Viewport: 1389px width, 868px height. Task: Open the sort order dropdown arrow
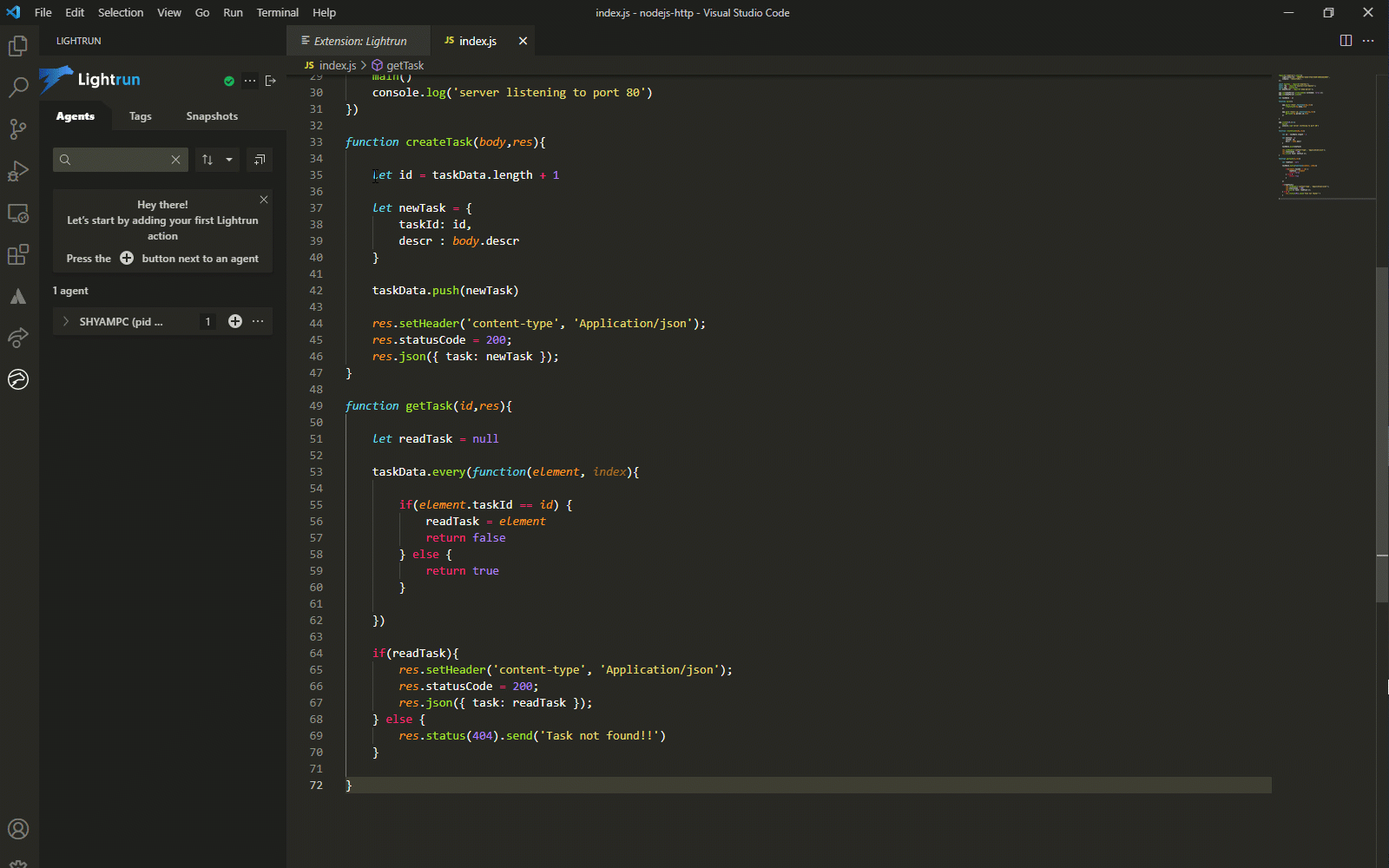point(229,160)
